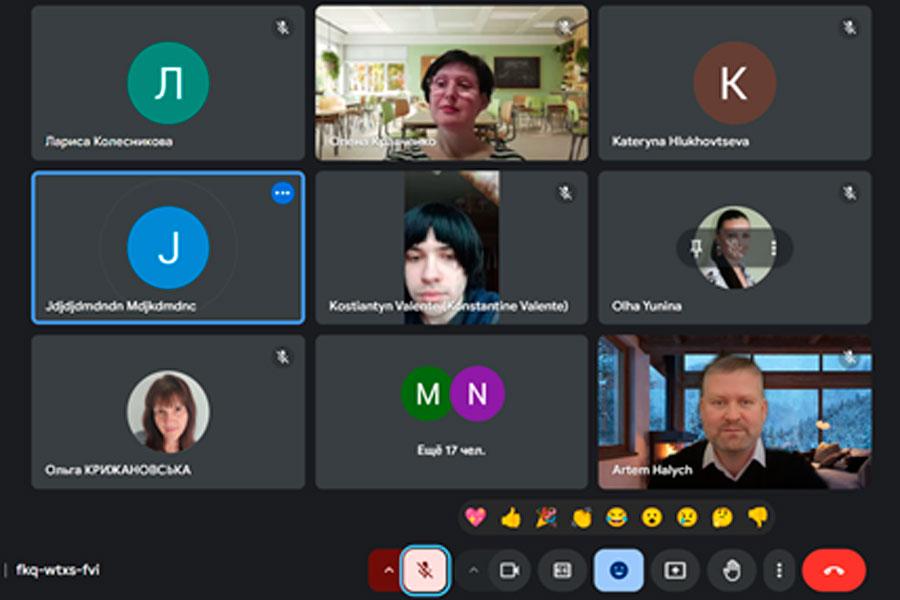Image resolution: width=900 pixels, height=600 pixels.
Task: Open the "Ещё 17 чел." participants tile
Action: click(451, 412)
